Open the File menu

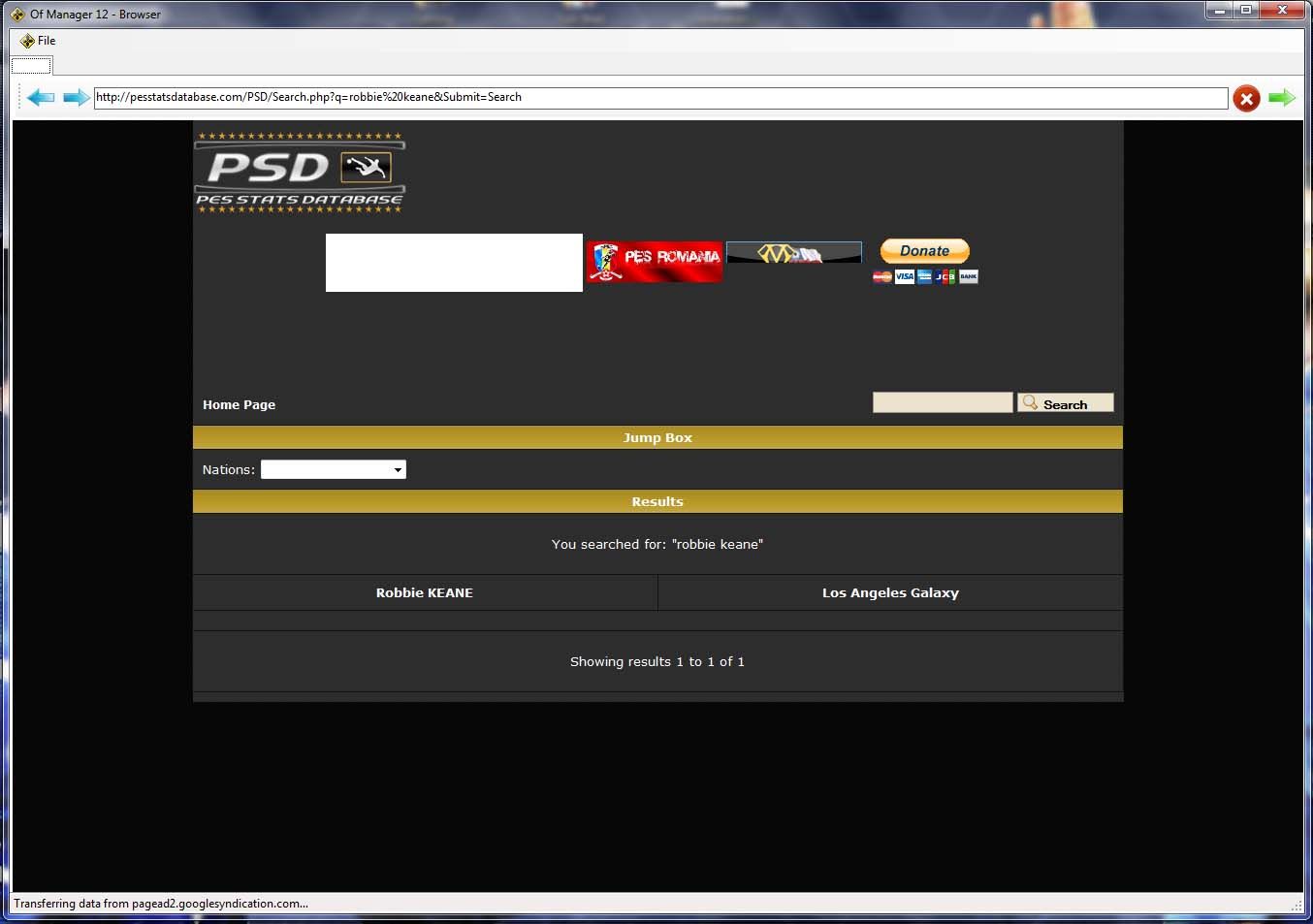39,41
